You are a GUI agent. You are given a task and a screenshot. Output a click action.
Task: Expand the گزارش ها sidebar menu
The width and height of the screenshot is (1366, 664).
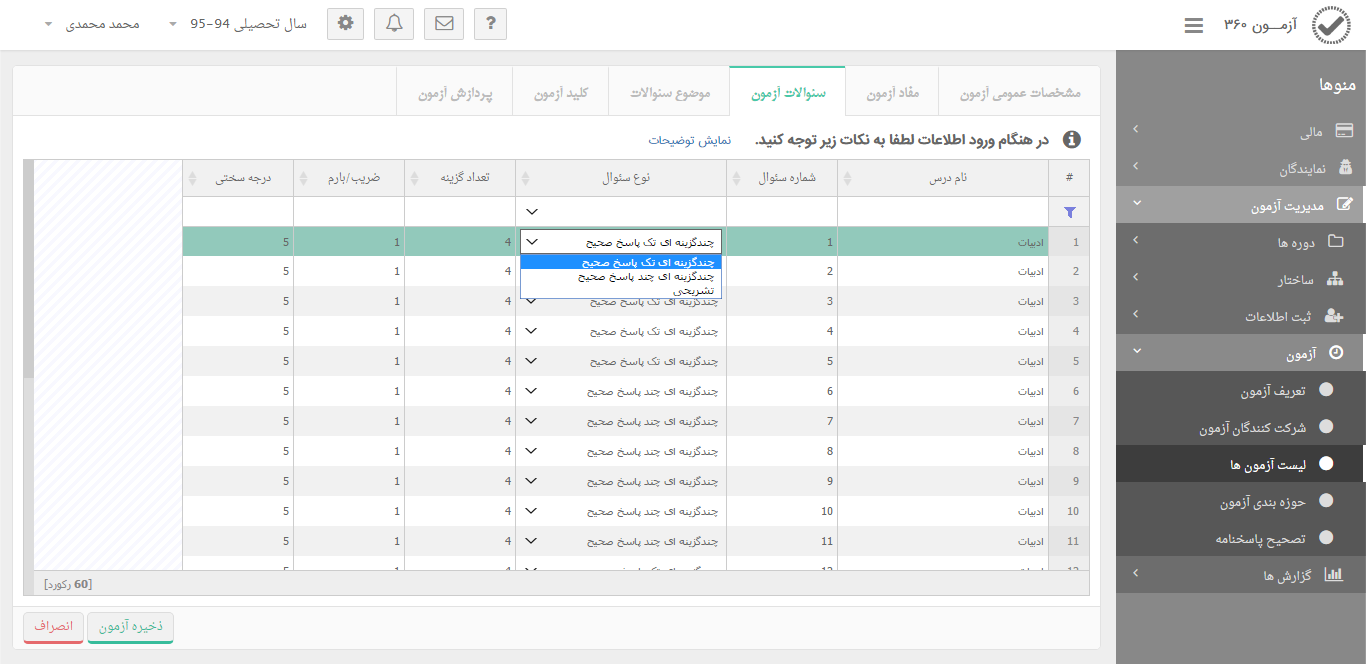click(1240, 575)
